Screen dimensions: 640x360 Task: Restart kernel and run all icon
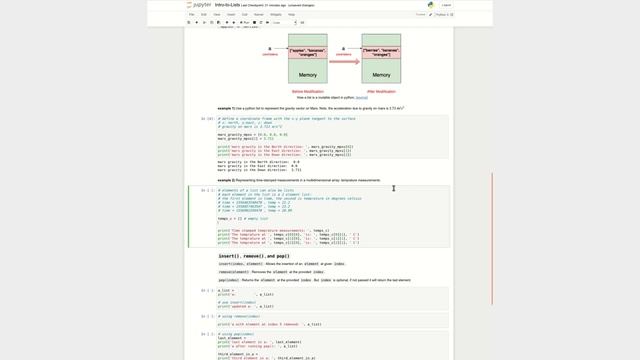(x=267, y=22)
